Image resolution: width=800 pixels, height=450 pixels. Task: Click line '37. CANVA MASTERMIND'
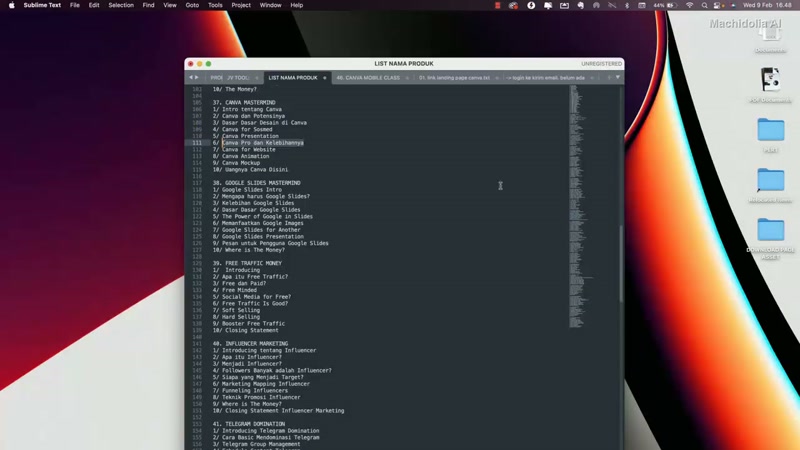click(244, 103)
